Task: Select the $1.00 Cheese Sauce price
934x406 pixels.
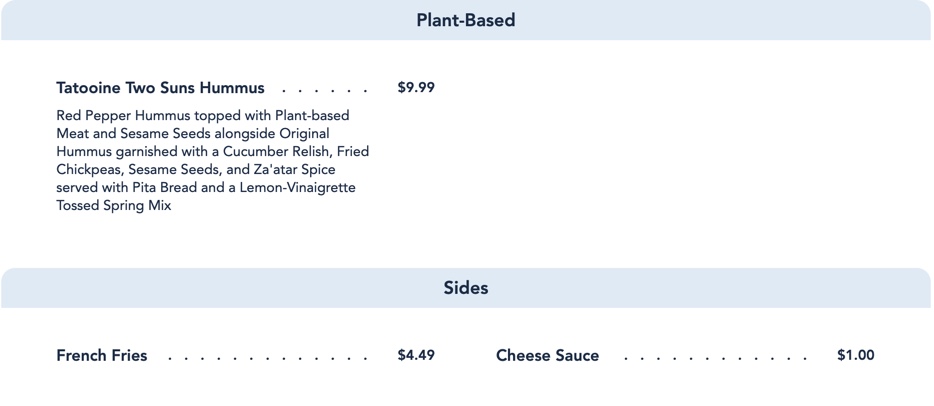Action: pyautogui.click(x=856, y=355)
